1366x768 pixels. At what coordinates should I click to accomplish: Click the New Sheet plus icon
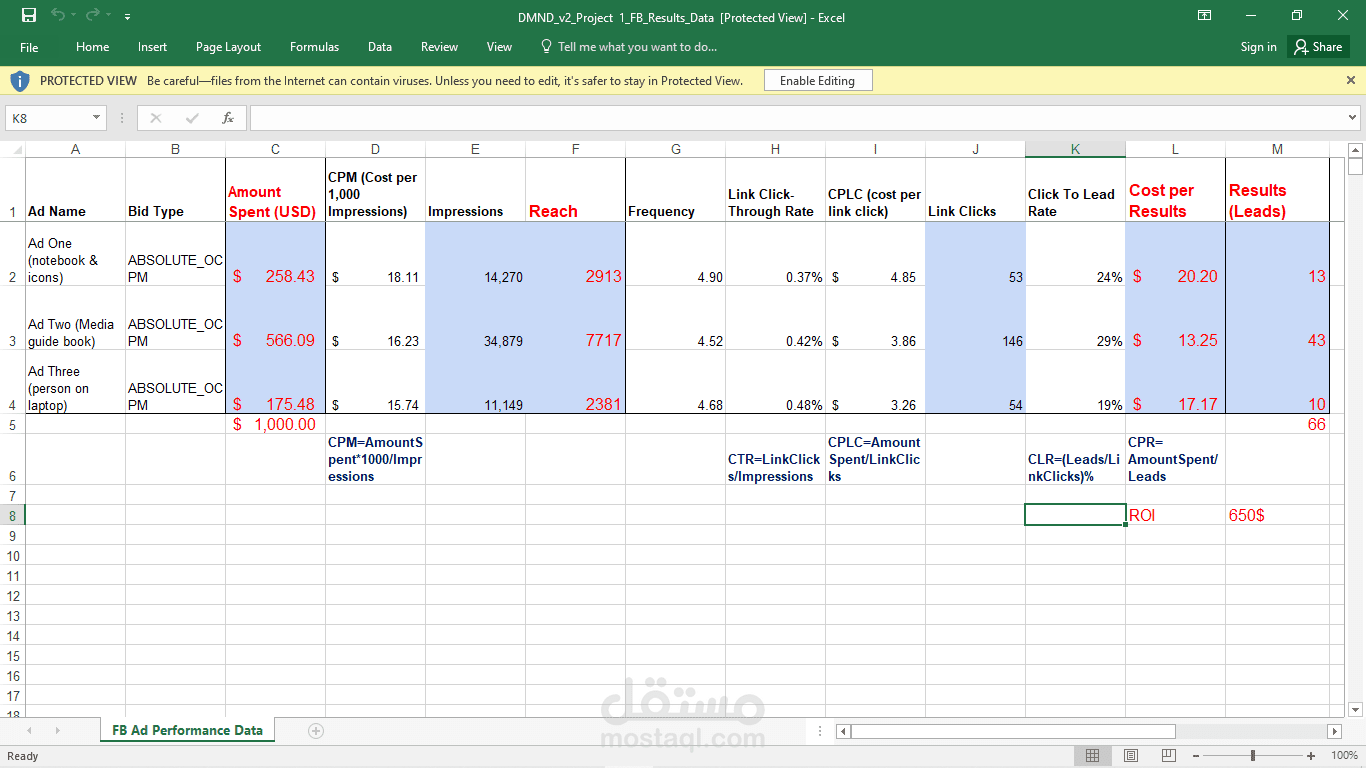pos(316,731)
